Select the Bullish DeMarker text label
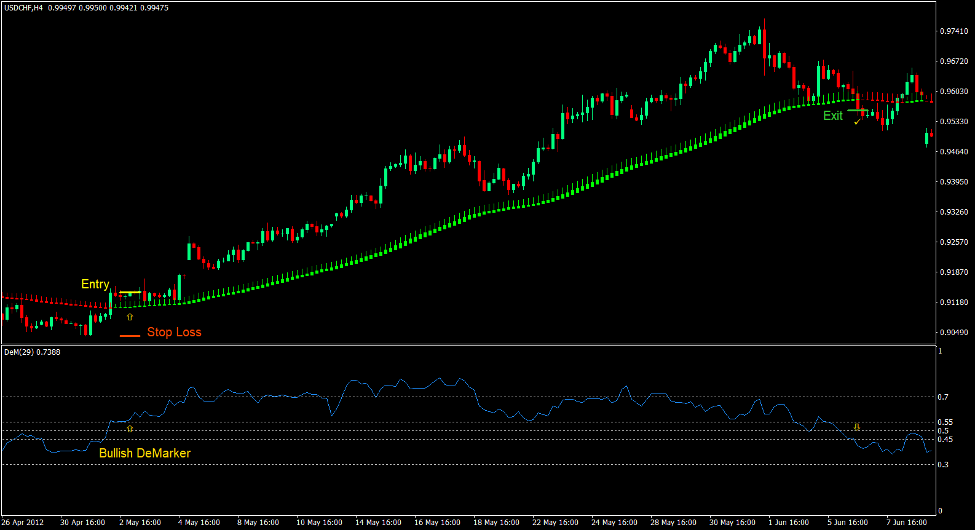This screenshot has height=531, width=977. point(145,453)
